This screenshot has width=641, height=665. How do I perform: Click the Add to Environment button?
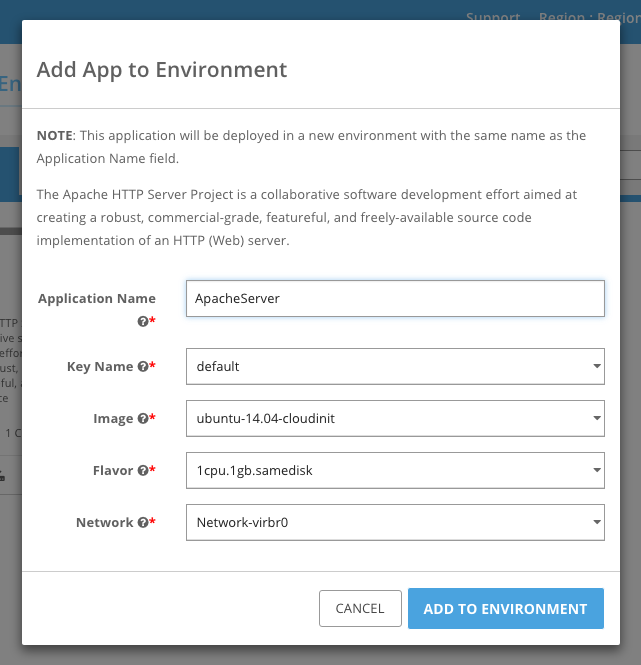click(505, 608)
